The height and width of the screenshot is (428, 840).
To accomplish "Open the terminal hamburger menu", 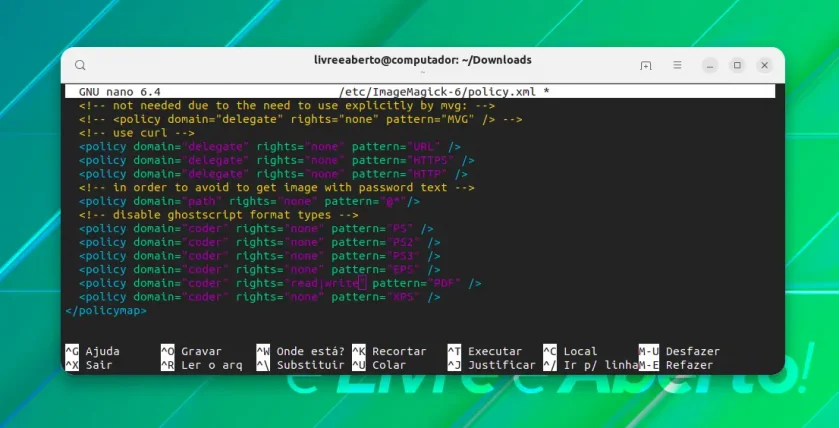I will click(x=678, y=65).
